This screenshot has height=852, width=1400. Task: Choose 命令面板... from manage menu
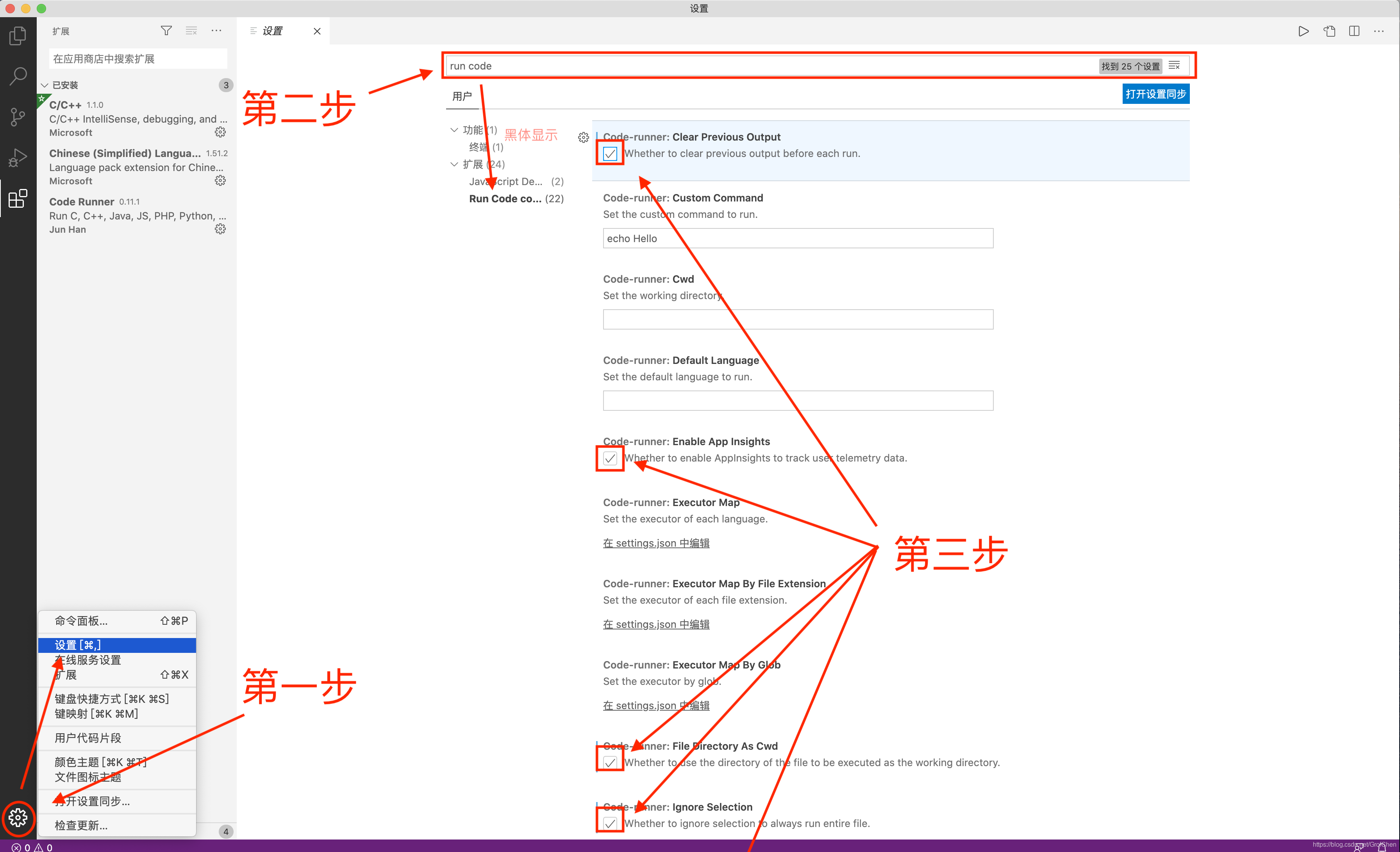tap(117, 621)
